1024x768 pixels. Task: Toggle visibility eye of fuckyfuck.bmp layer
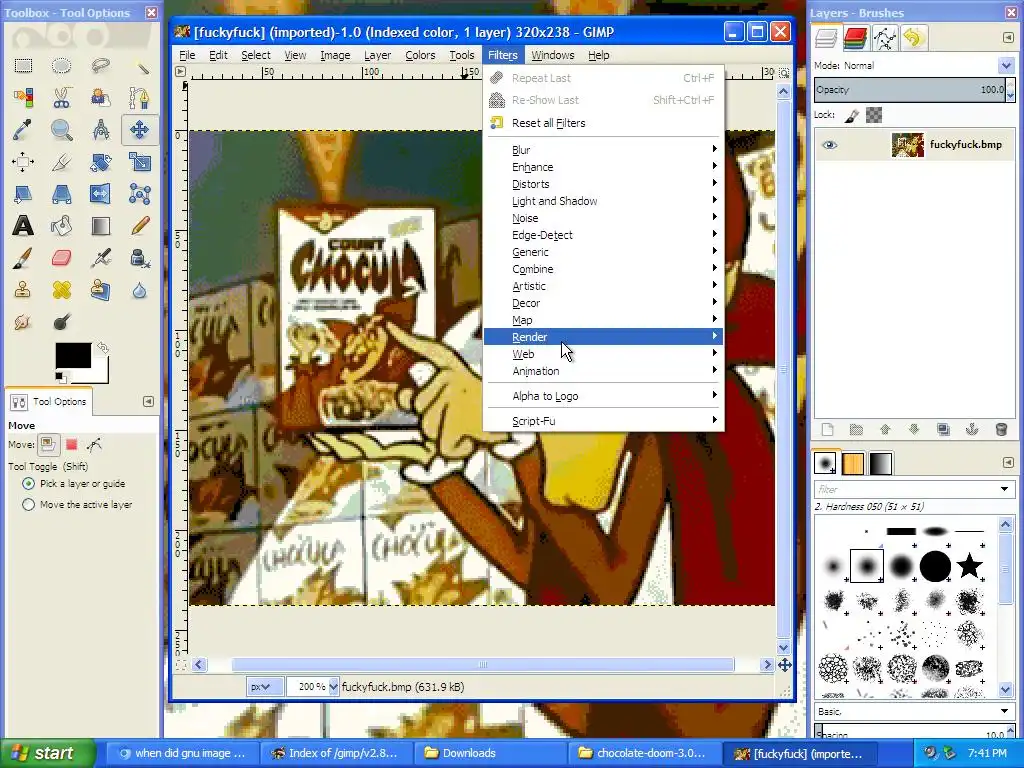[x=829, y=145]
